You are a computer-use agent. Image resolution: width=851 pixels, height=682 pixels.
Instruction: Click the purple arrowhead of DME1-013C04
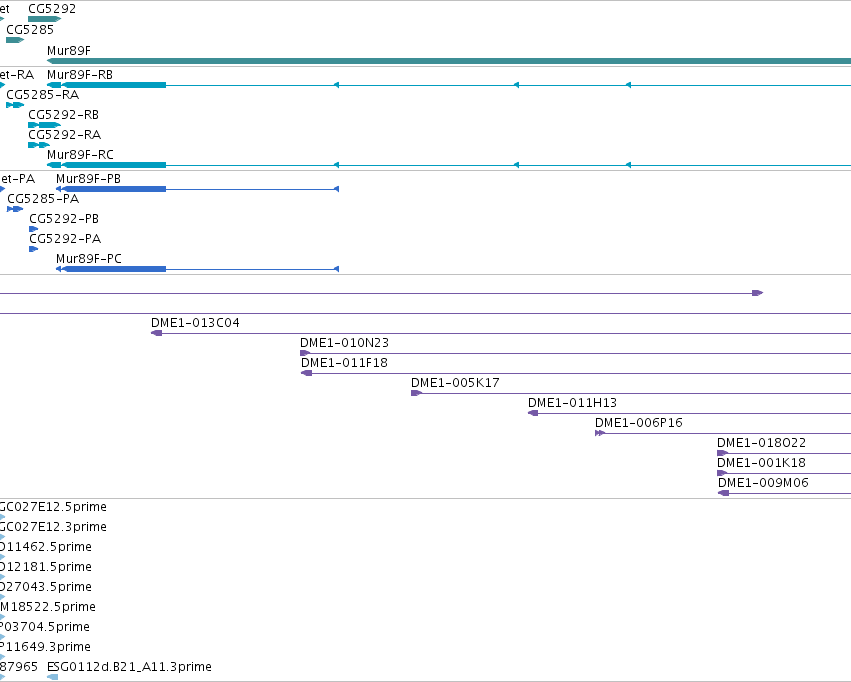tap(156, 333)
